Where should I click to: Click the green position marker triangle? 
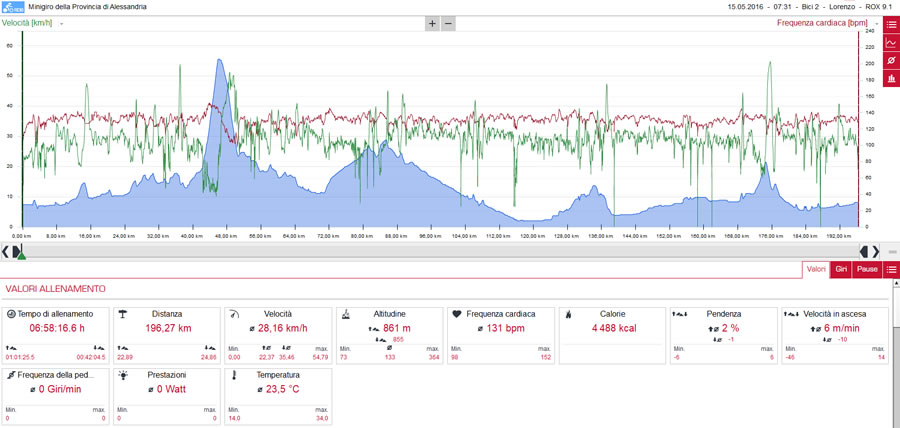21,255
